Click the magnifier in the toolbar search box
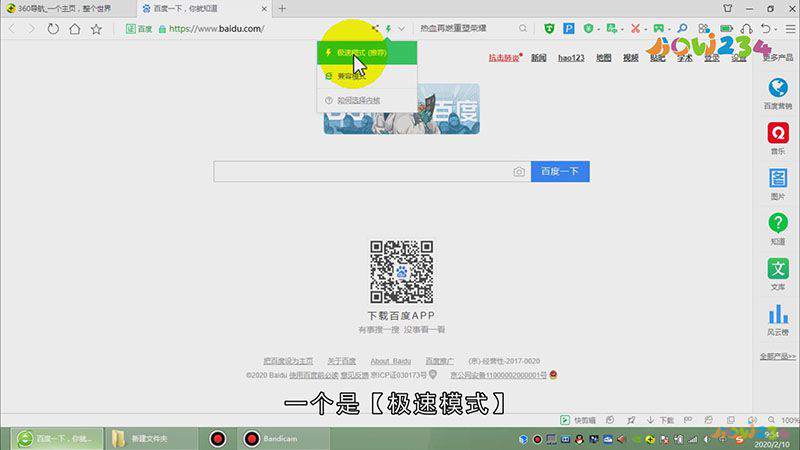Viewport: 800px width, 450px height. click(x=523, y=29)
